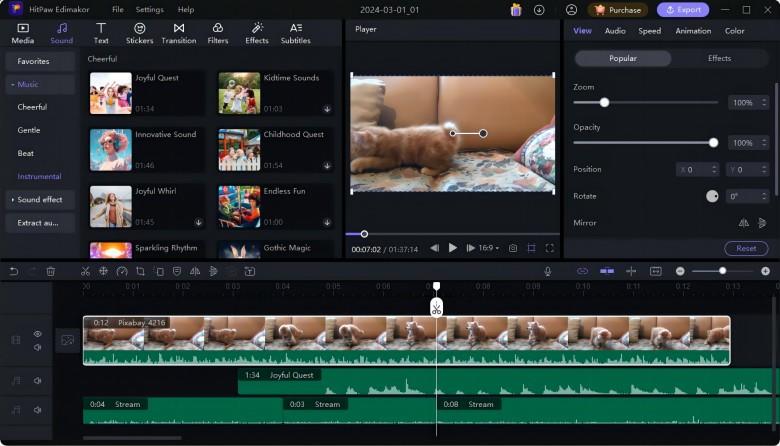Open the Stickers panel
Image resolution: width=780 pixels, height=446 pixels.
click(x=140, y=33)
